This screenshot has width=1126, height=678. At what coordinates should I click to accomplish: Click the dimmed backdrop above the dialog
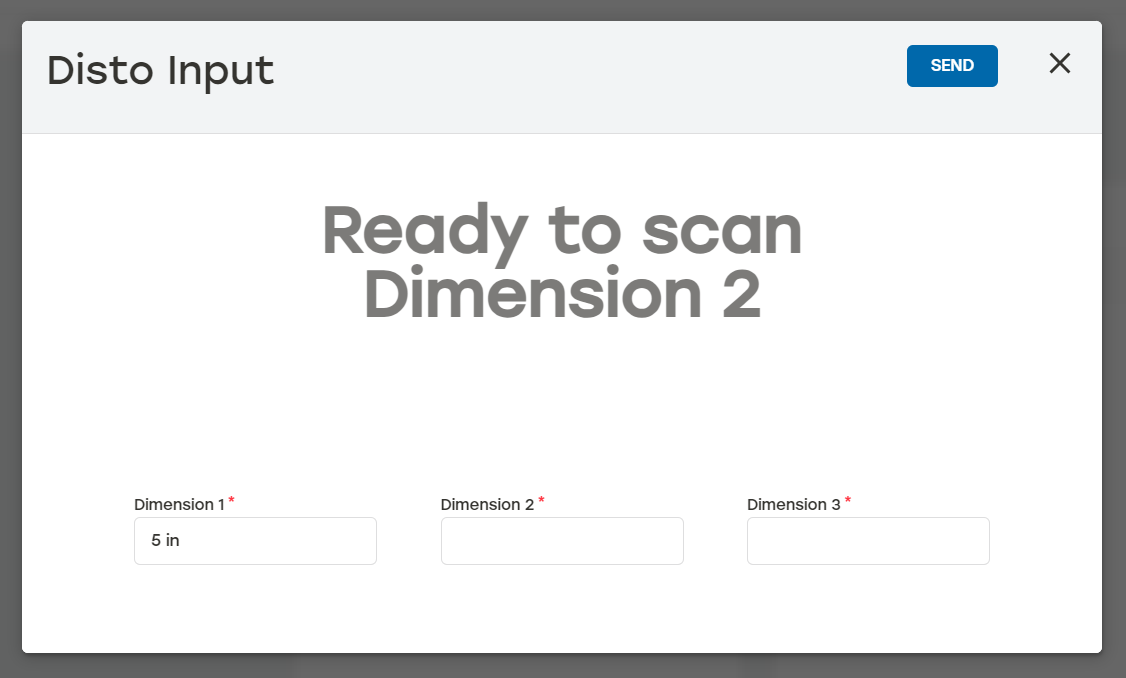[x=562, y=9]
